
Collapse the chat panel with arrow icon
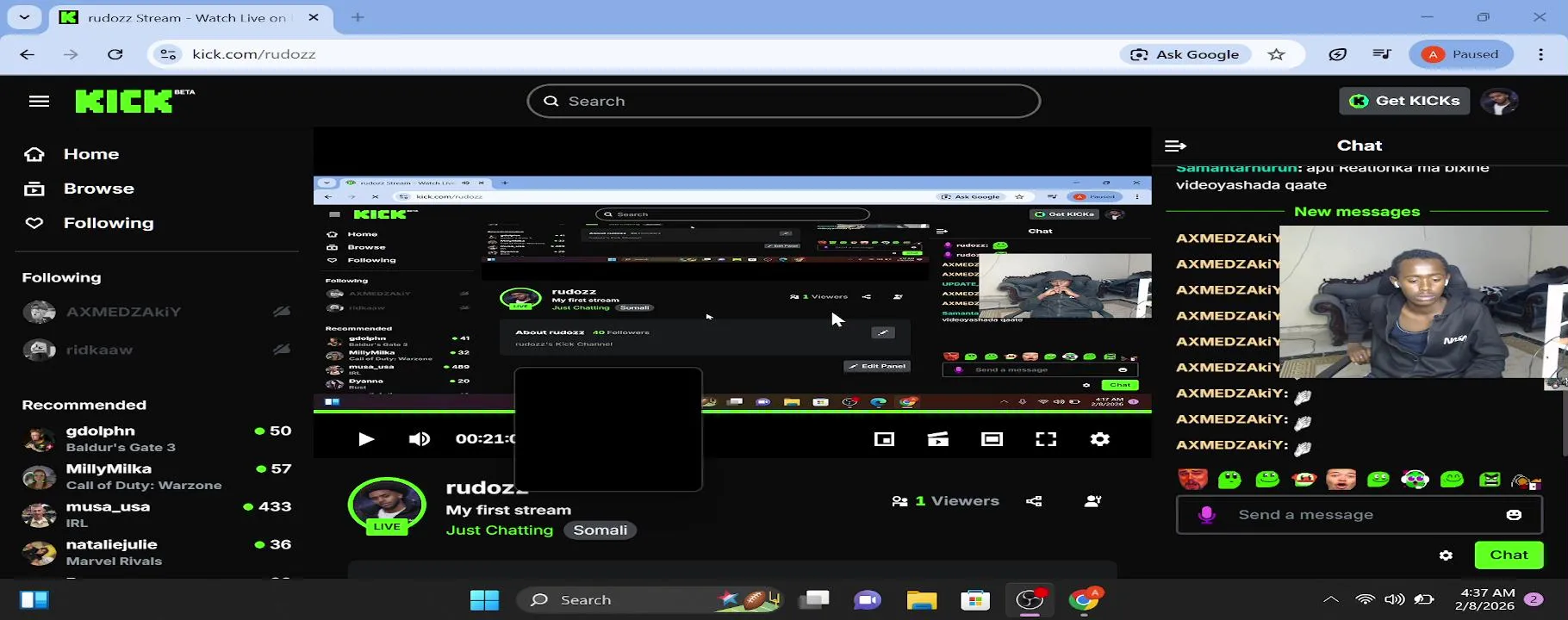[x=1175, y=146]
